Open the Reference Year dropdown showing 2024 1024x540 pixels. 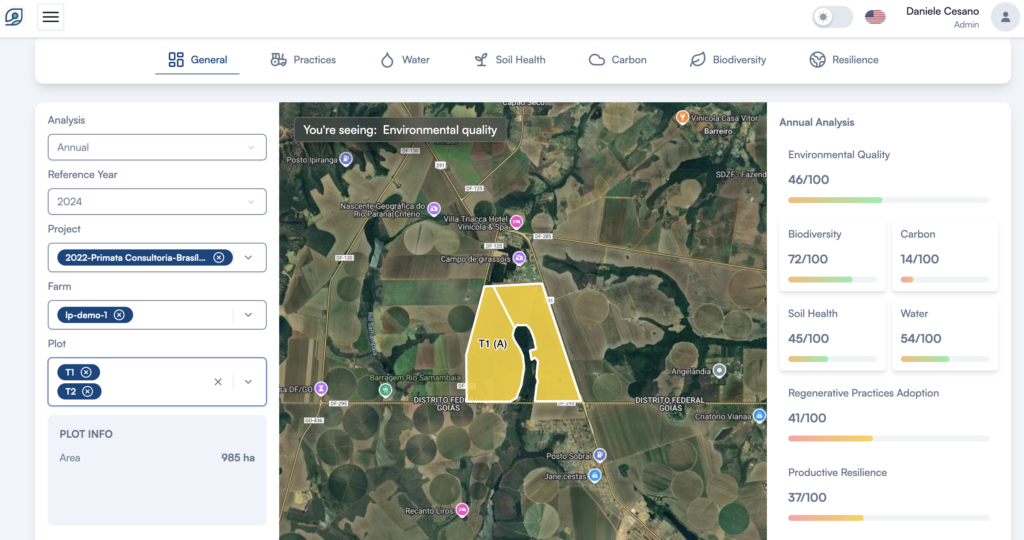157,202
